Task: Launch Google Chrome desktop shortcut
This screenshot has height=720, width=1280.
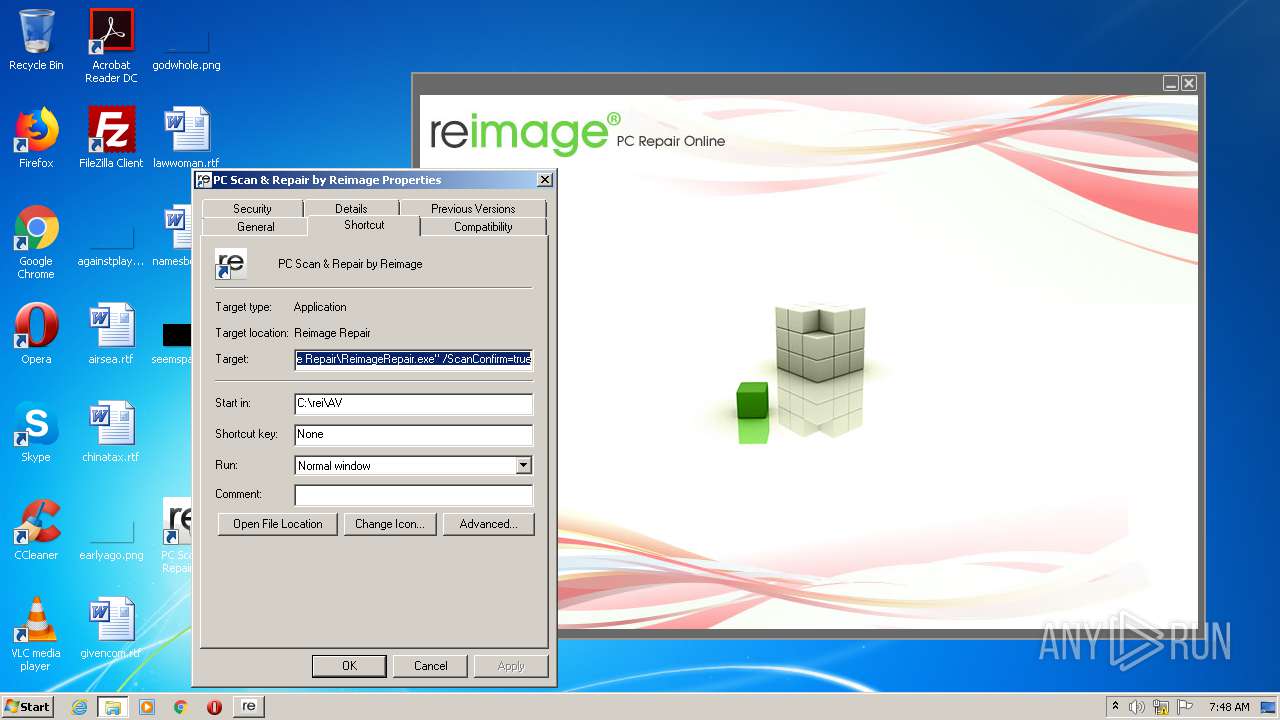Action: click(36, 242)
